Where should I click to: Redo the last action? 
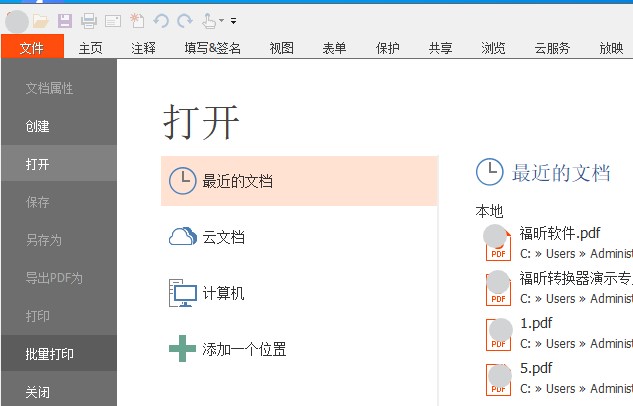(185, 21)
